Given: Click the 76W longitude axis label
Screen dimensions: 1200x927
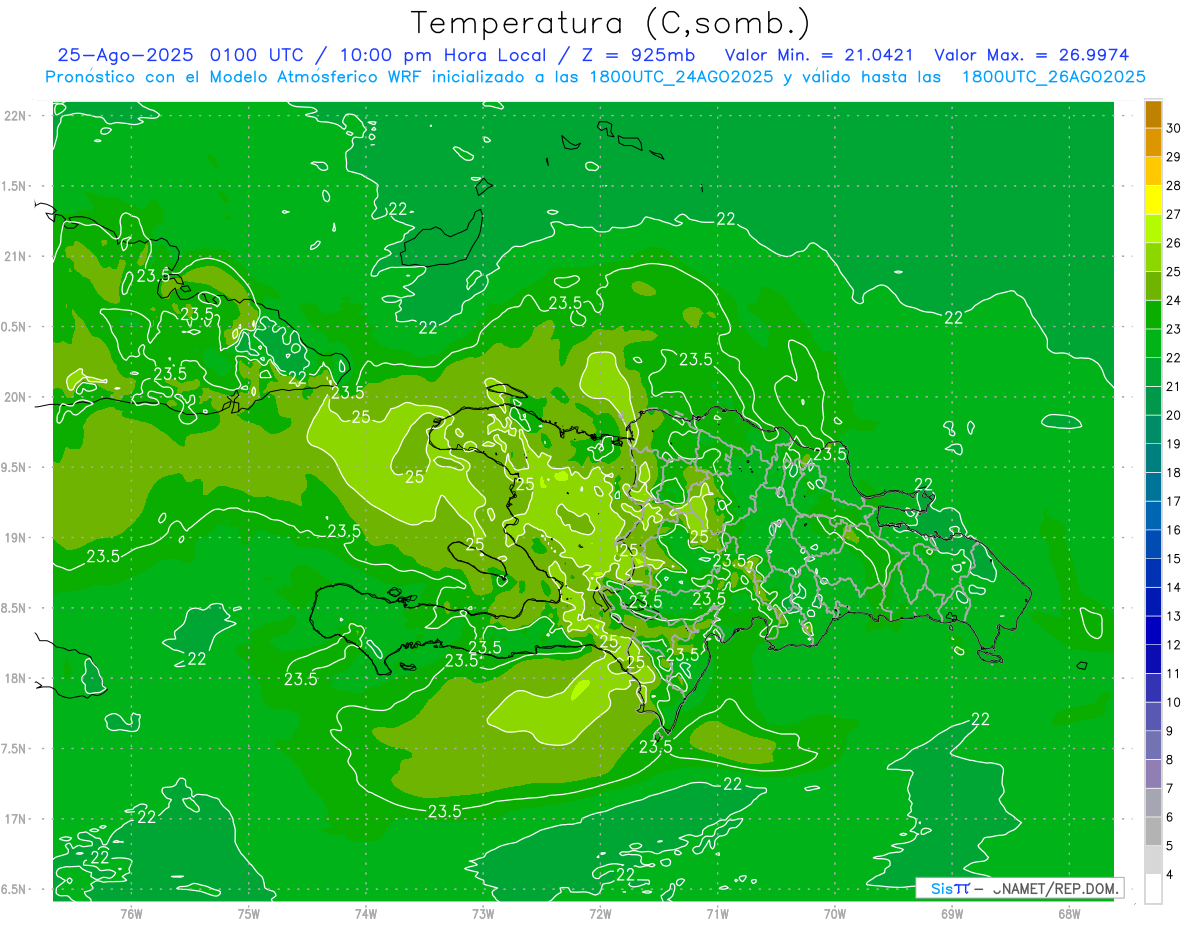Looking at the screenshot, I should coord(131,913).
